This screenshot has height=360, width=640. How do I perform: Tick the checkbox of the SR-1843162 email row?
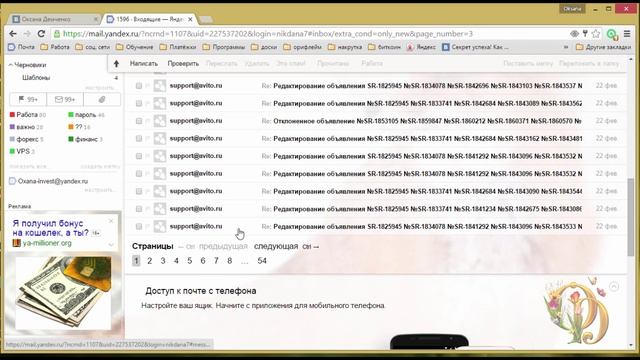point(139,138)
